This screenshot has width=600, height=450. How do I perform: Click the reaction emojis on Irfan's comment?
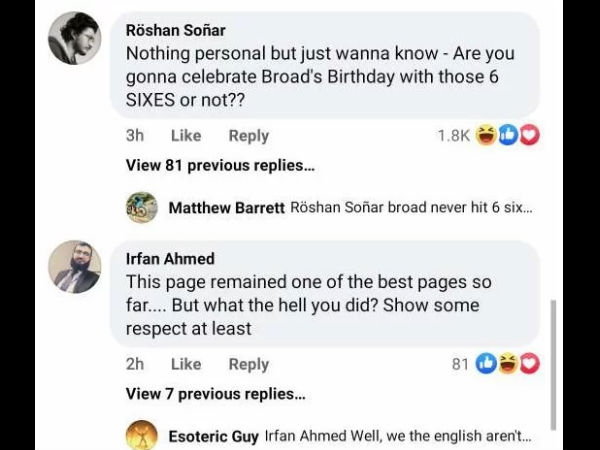click(507, 364)
